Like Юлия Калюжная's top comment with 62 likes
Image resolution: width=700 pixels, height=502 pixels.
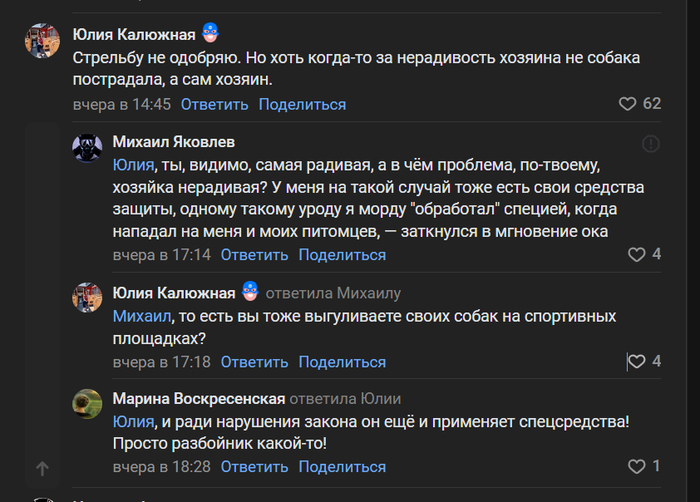[628, 104]
